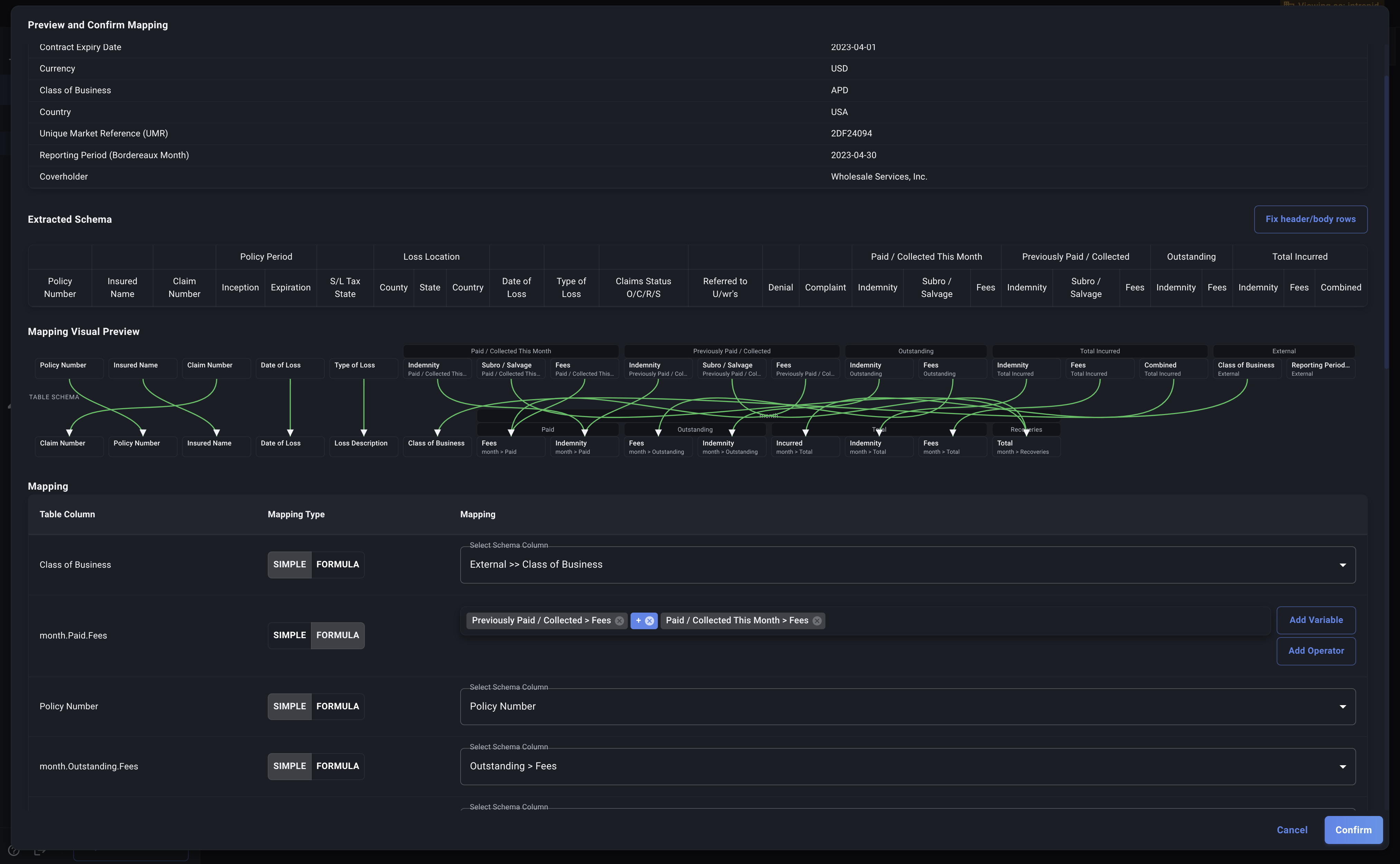Click the chevron icon on the Class of Business select
The image size is (1400, 864).
[x=1343, y=565]
